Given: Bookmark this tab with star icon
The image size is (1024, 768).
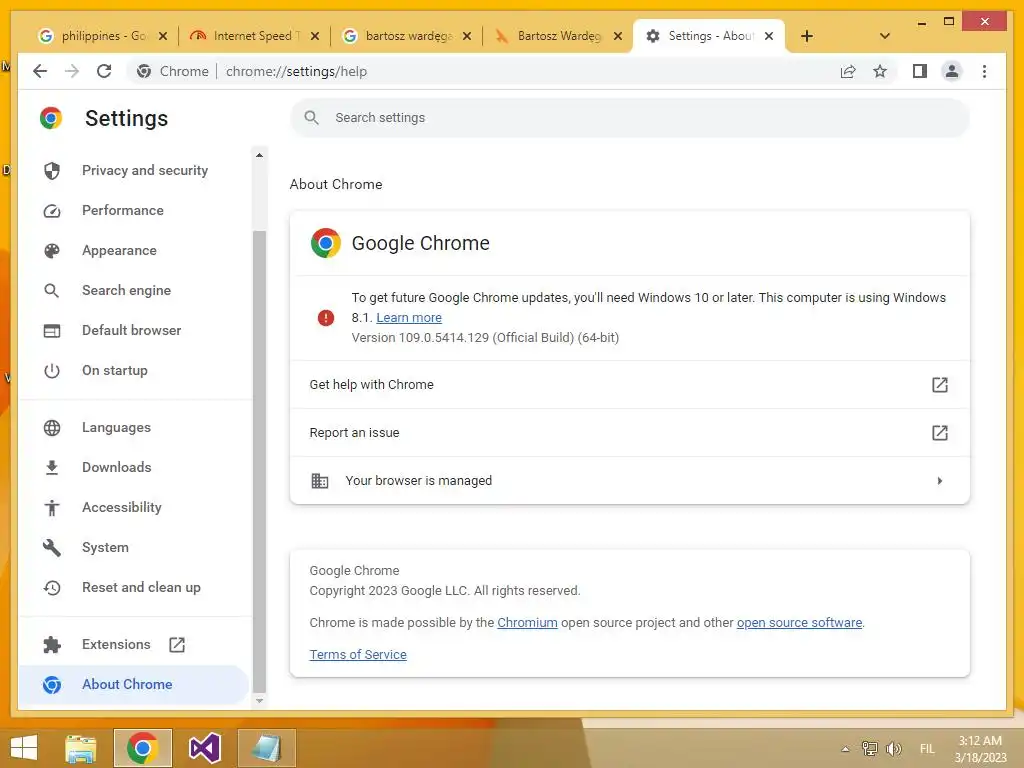Looking at the screenshot, I should (880, 71).
